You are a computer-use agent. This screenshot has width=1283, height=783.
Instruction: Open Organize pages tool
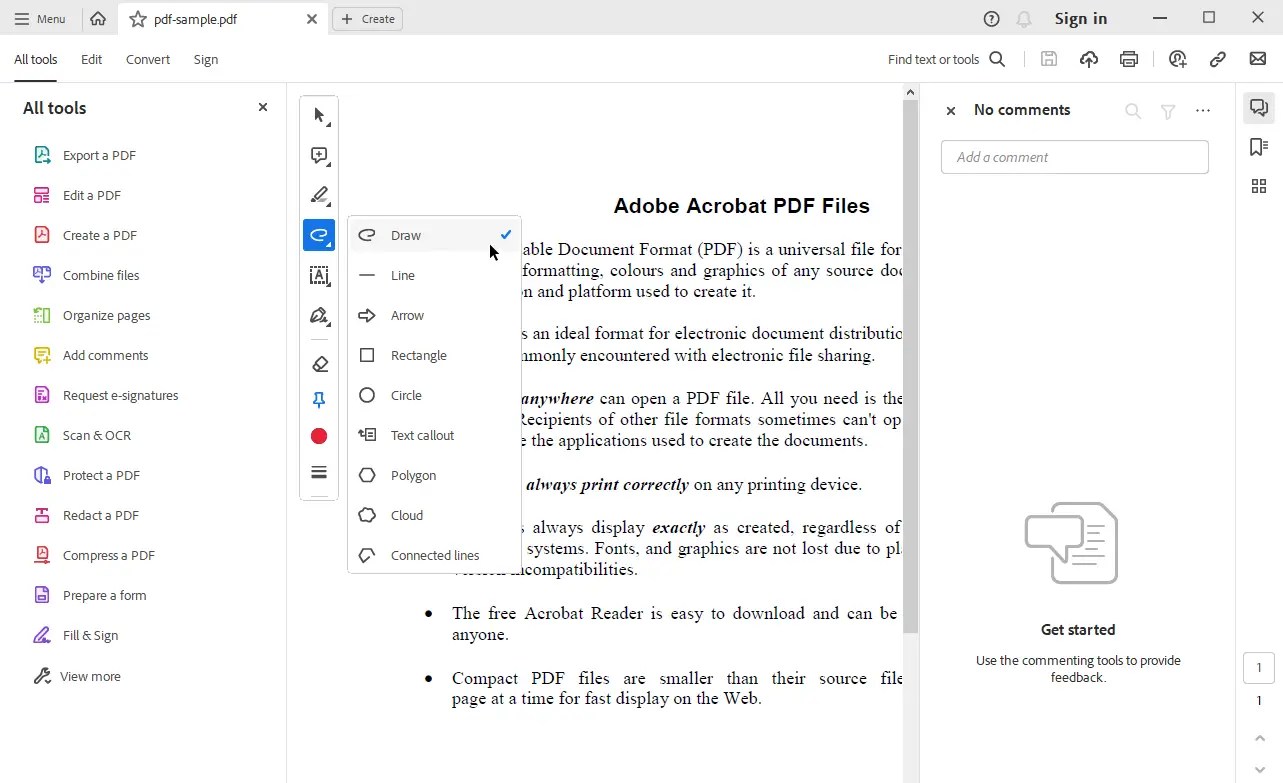(x=92, y=315)
